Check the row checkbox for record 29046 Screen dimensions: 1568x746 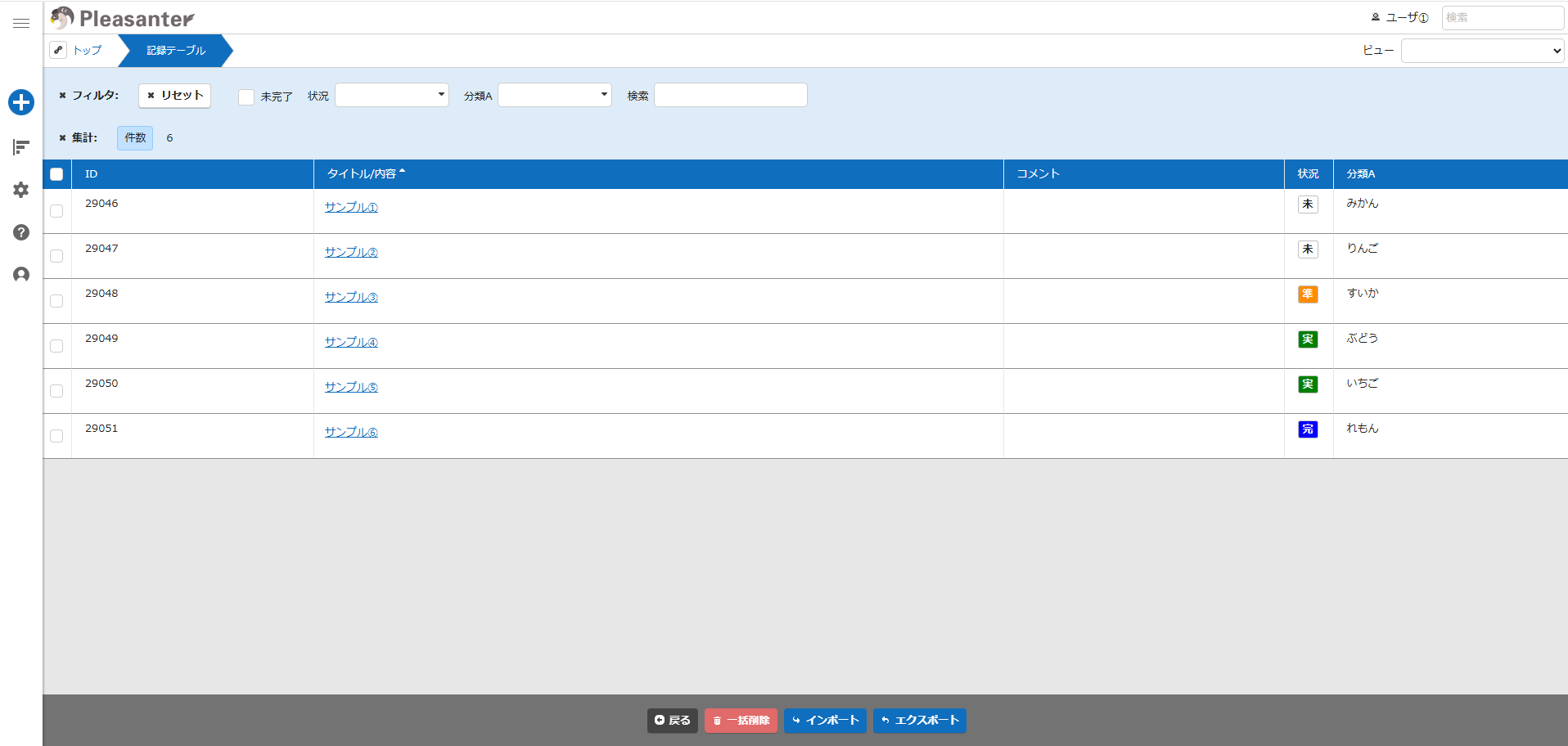tap(56, 211)
